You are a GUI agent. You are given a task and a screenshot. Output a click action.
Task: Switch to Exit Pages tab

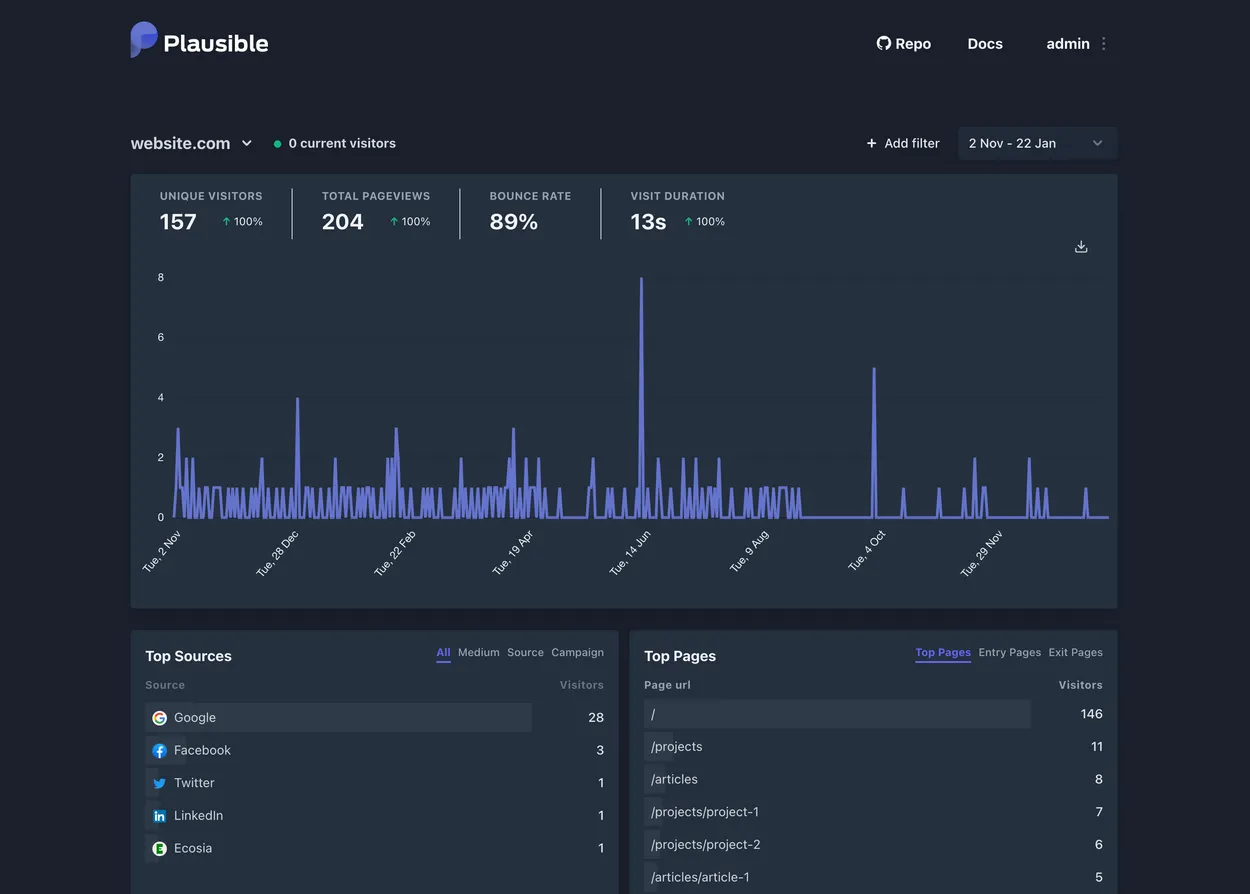pos(1075,653)
